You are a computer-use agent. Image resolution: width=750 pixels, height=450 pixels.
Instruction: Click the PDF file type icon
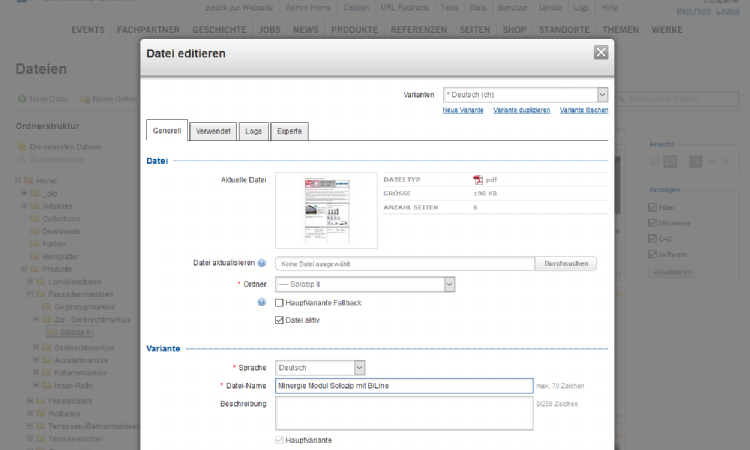[478, 180]
